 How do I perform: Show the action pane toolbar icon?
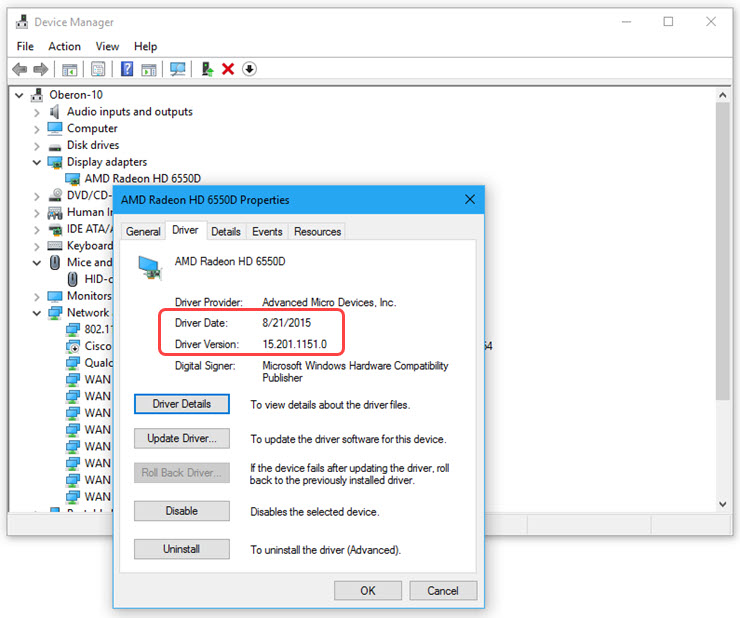tap(149, 70)
